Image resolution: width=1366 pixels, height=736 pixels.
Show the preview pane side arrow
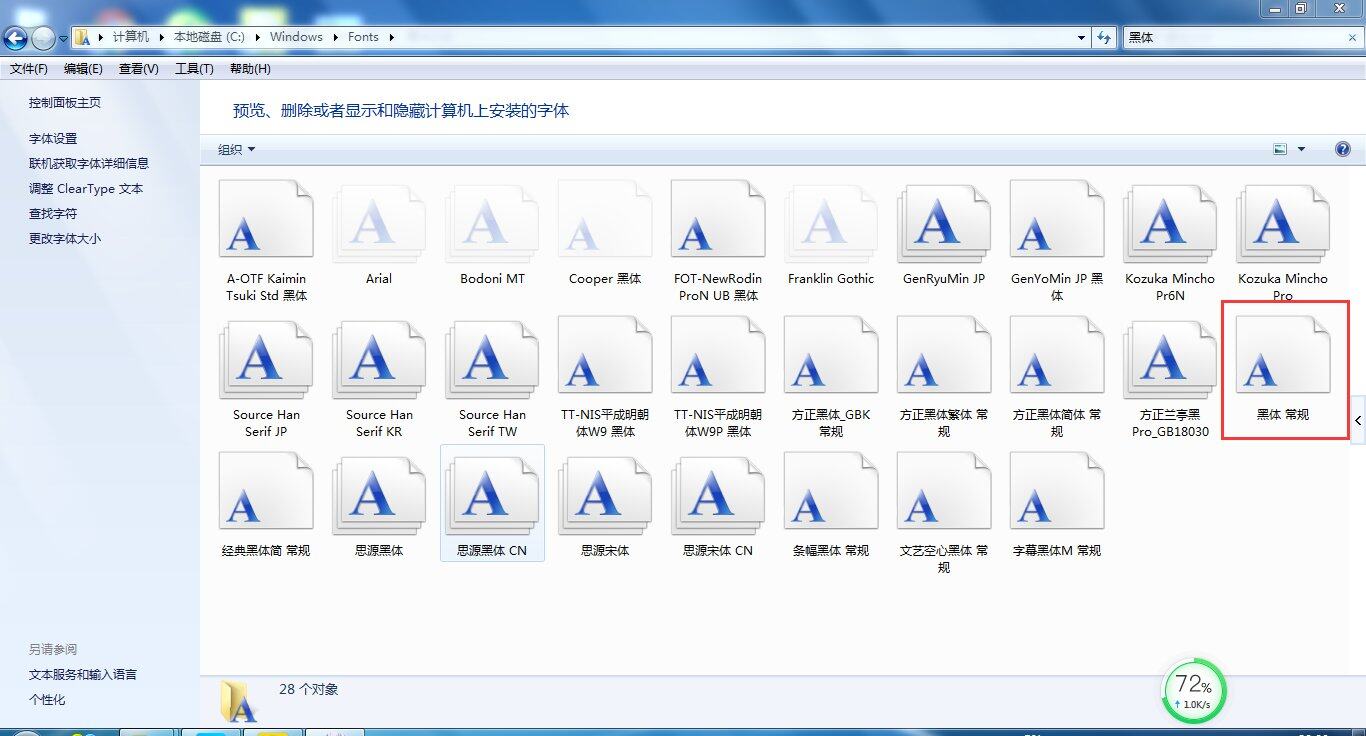click(1358, 421)
